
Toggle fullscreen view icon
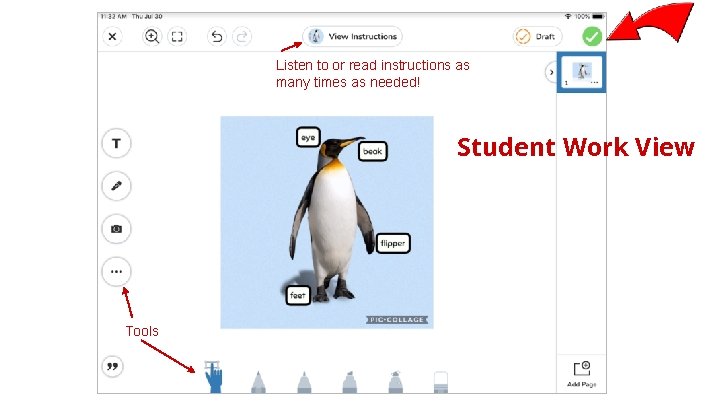coord(177,37)
